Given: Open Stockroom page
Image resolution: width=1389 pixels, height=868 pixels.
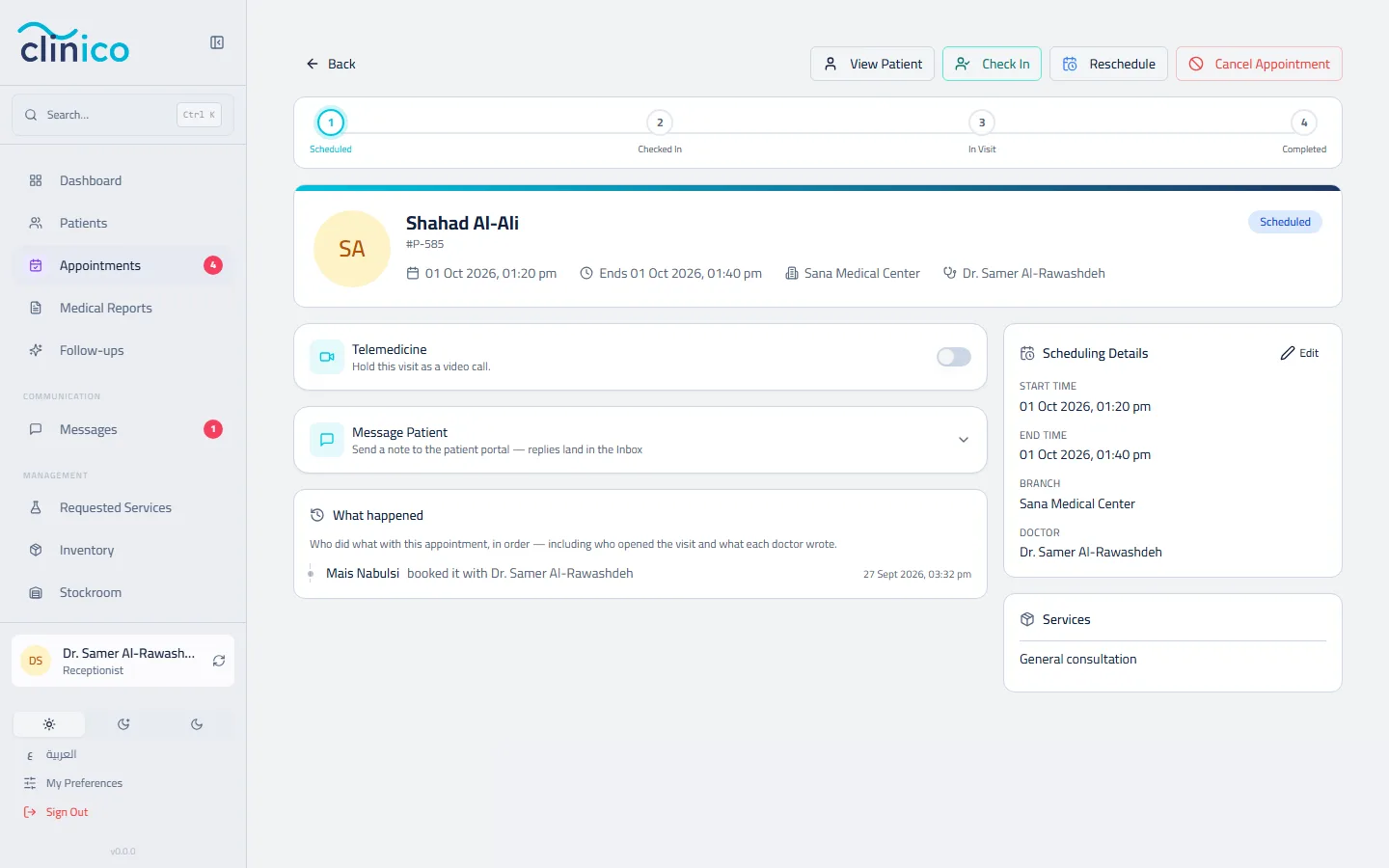Looking at the screenshot, I should pos(123,592).
